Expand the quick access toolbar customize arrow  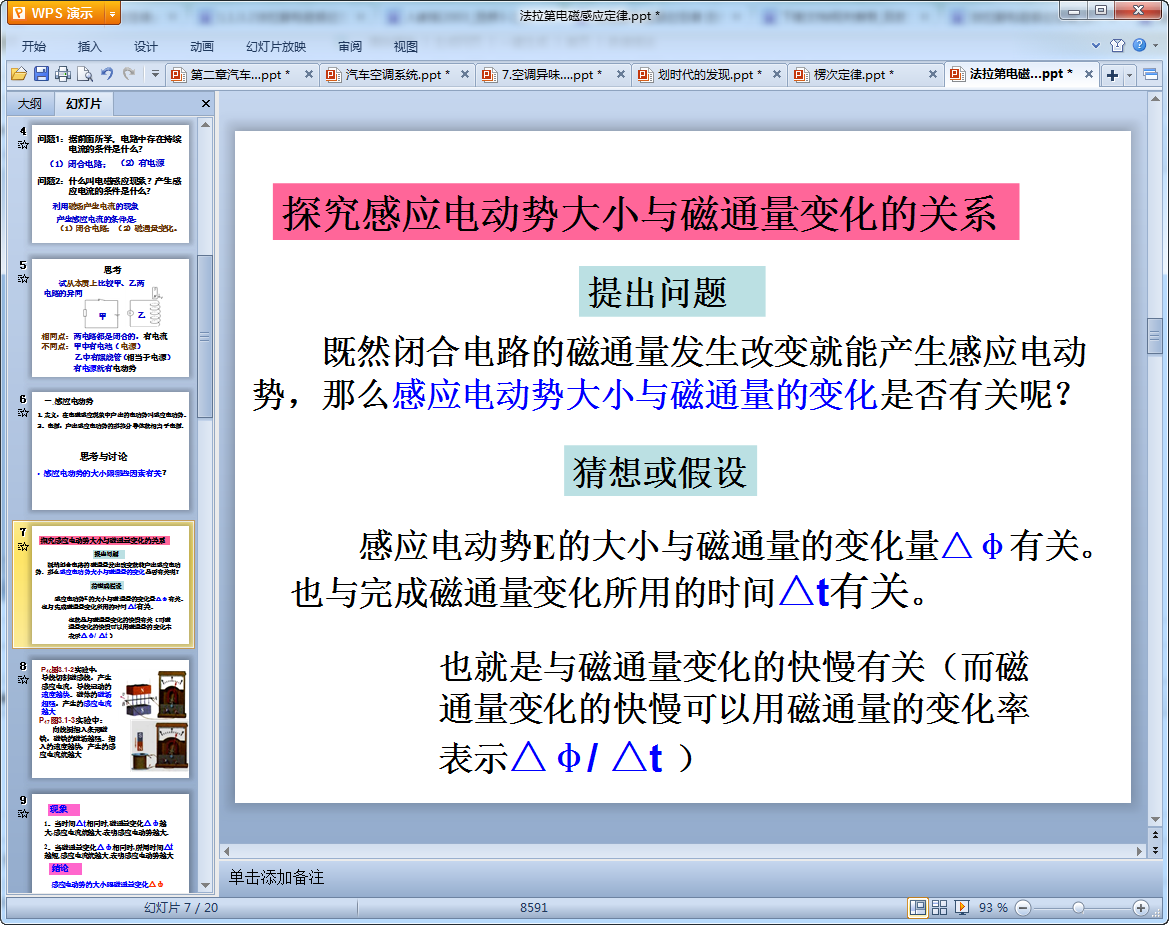pyautogui.click(x=155, y=74)
